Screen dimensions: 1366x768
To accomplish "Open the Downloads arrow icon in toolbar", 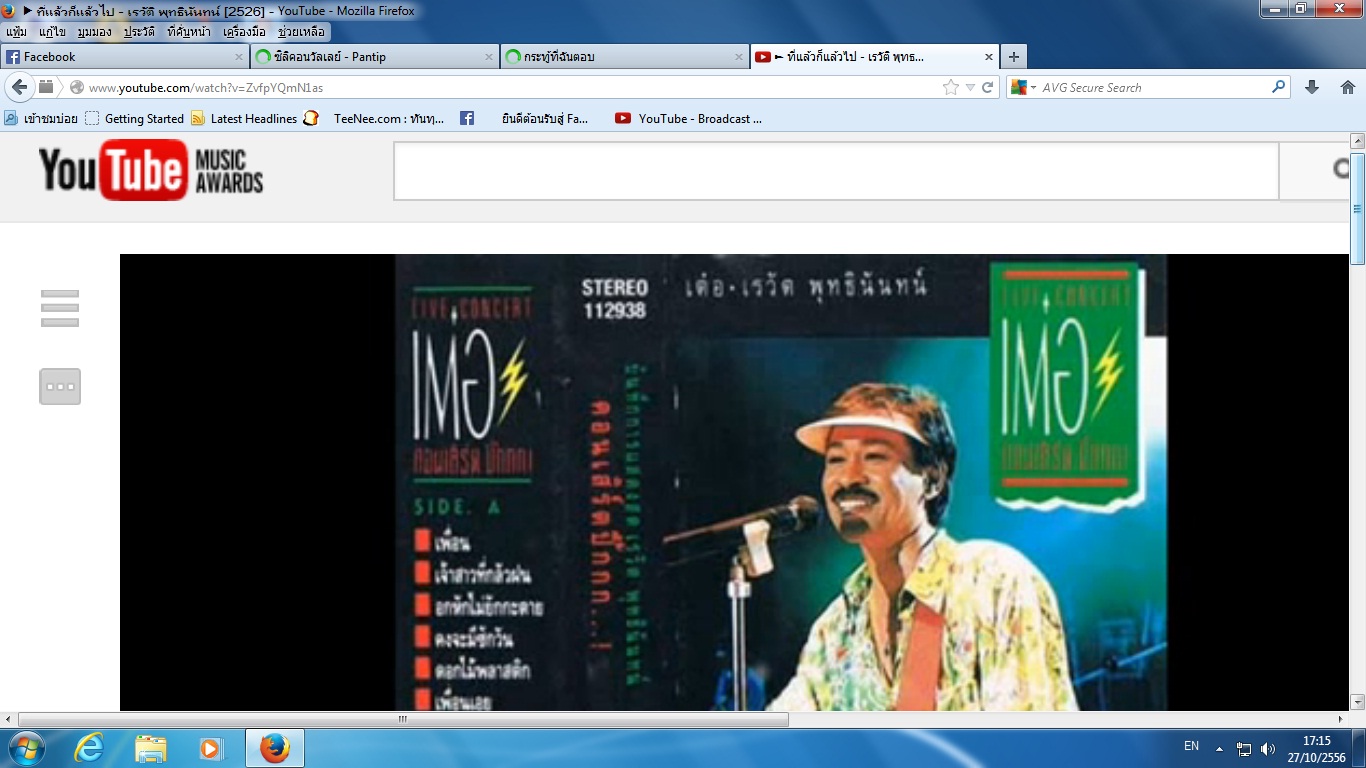I will click(1312, 87).
